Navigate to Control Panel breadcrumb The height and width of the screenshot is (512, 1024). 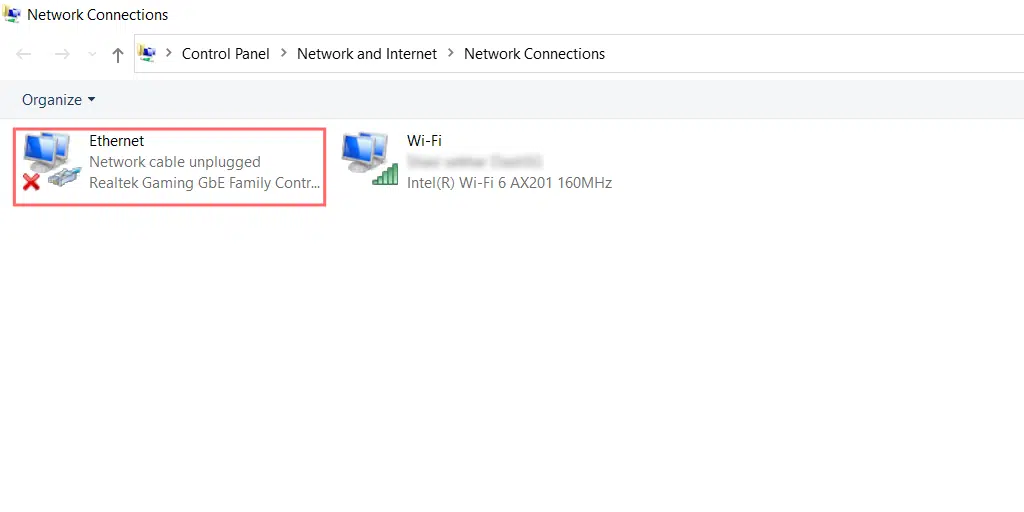click(x=225, y=54)
